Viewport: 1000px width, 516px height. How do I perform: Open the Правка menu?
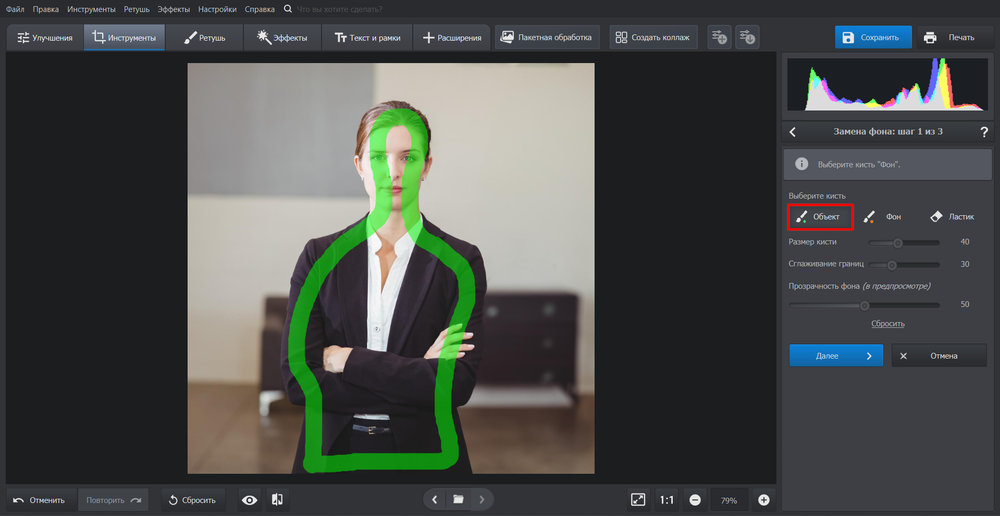pos(46,10)
